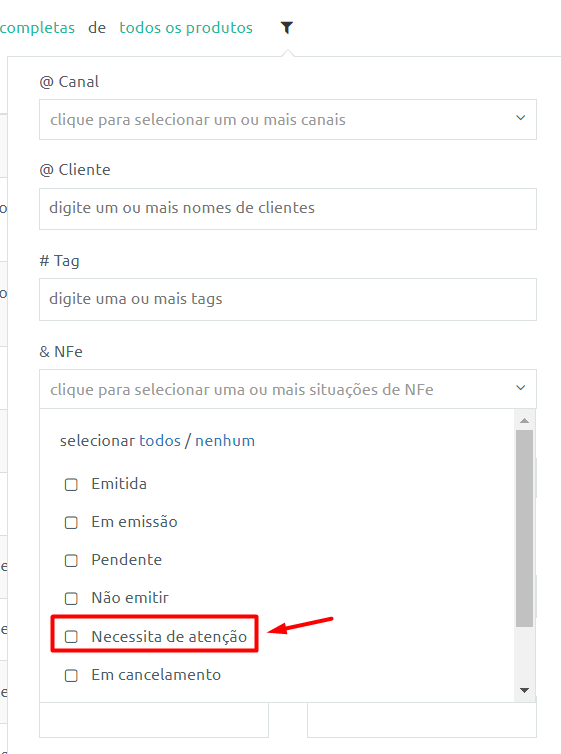
Task: Check Necessita de atenção option
Action: coord(71,637)
